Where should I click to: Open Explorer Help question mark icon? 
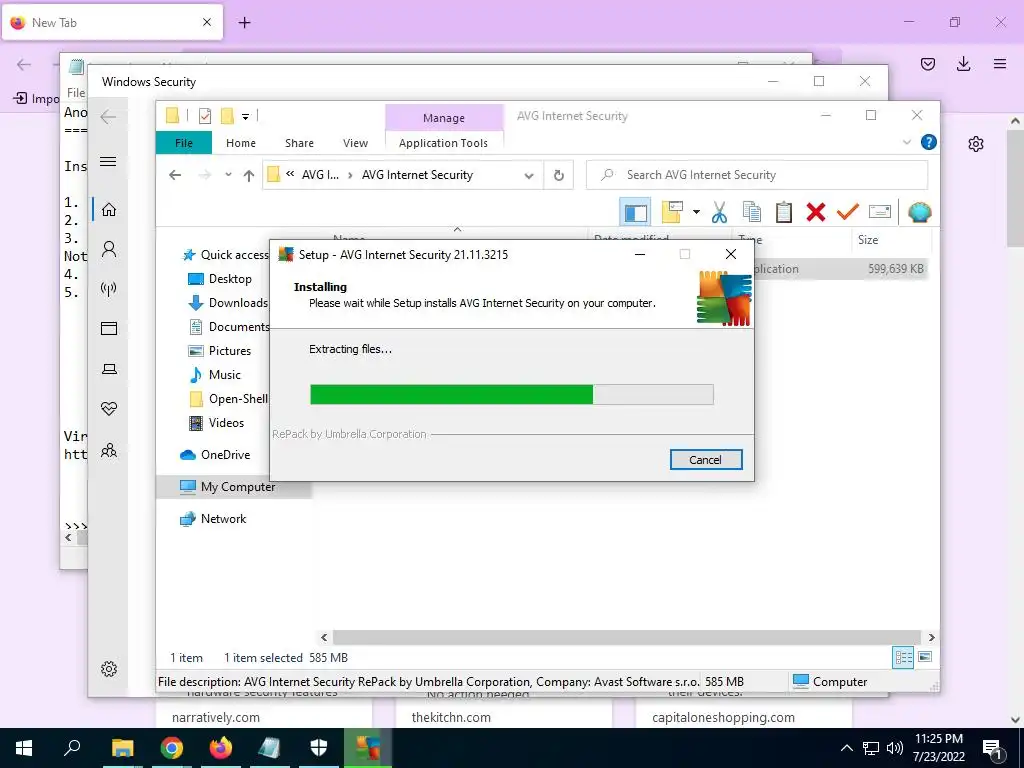point(928,142)
